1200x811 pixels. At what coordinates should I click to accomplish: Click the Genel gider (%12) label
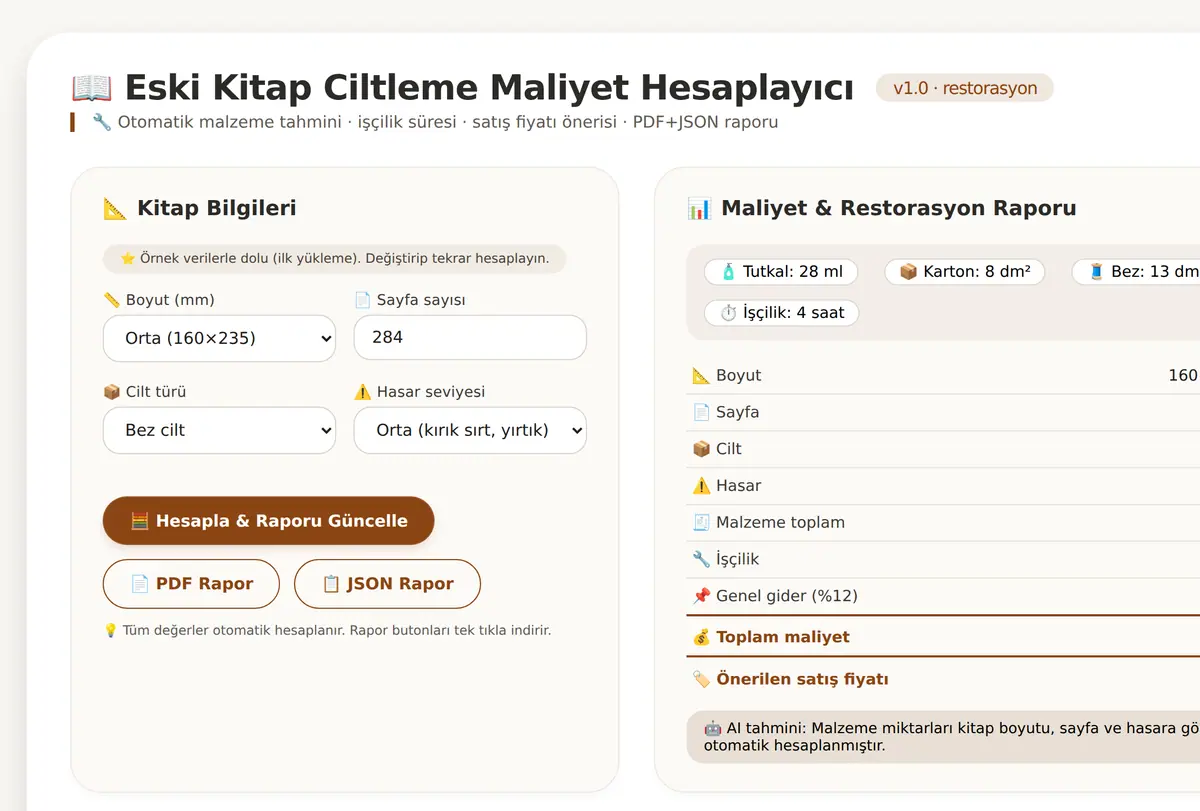787,596
